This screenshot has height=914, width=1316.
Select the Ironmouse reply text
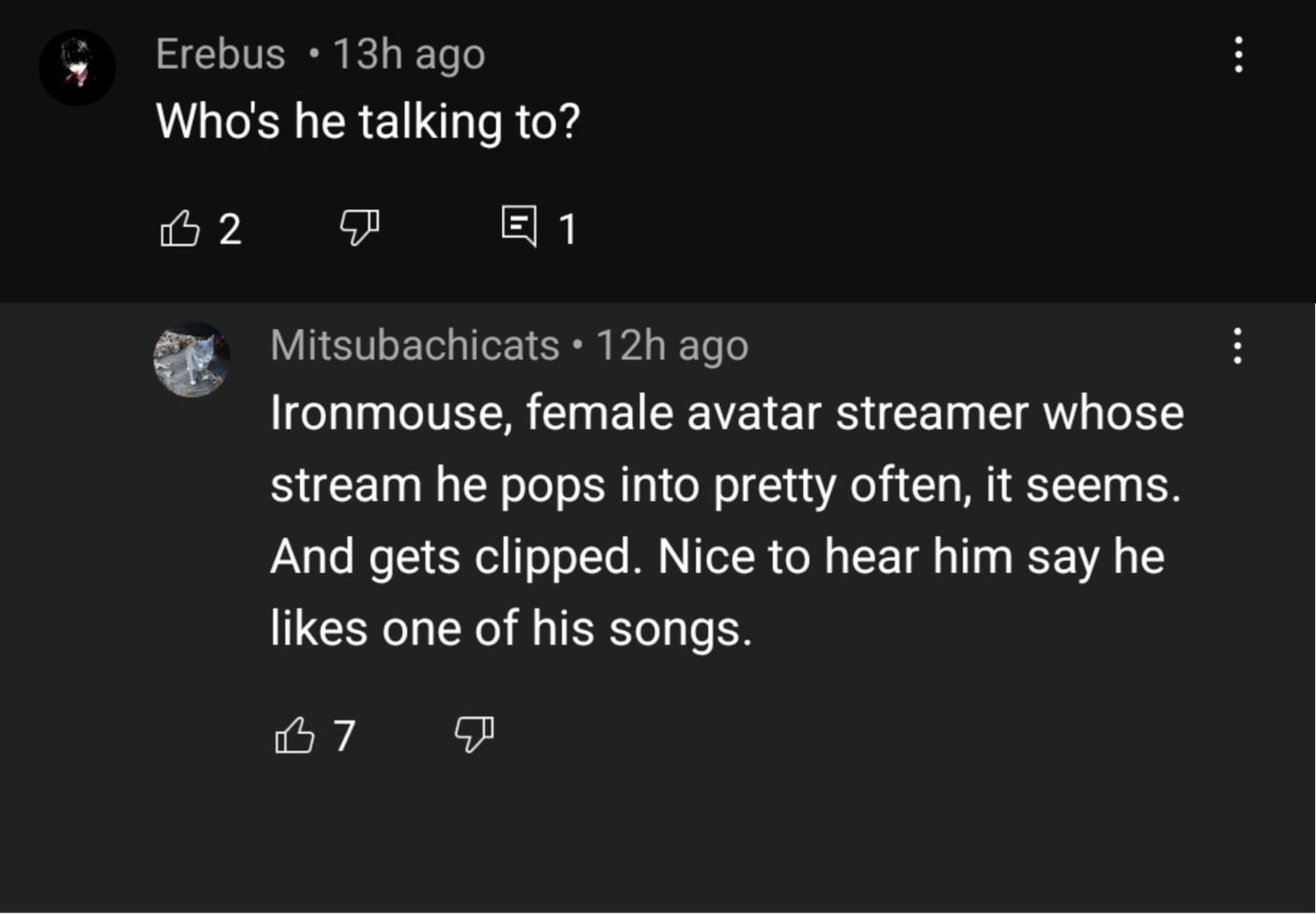727,520
